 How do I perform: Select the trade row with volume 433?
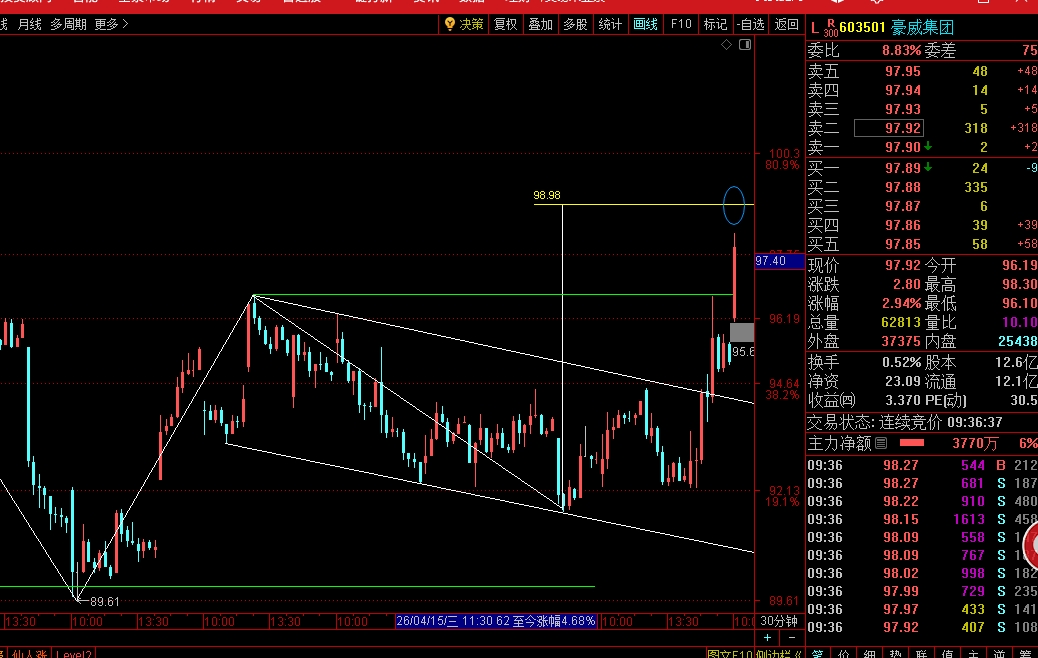pyautogui.click(x=922, y=609)
